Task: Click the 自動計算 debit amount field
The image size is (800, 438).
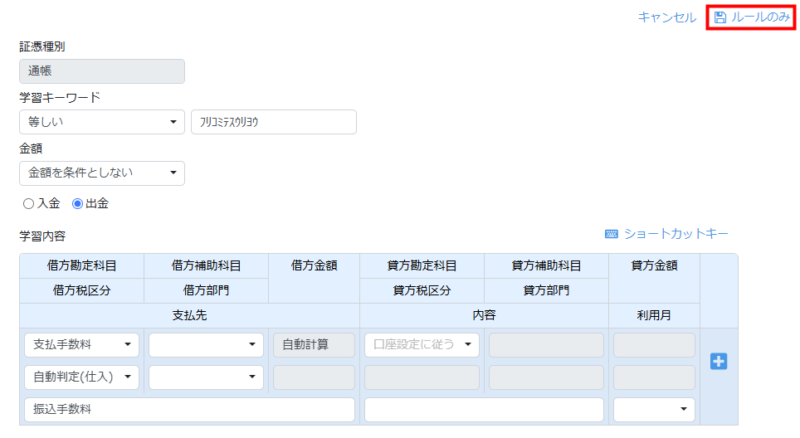Action: point(313,345)
